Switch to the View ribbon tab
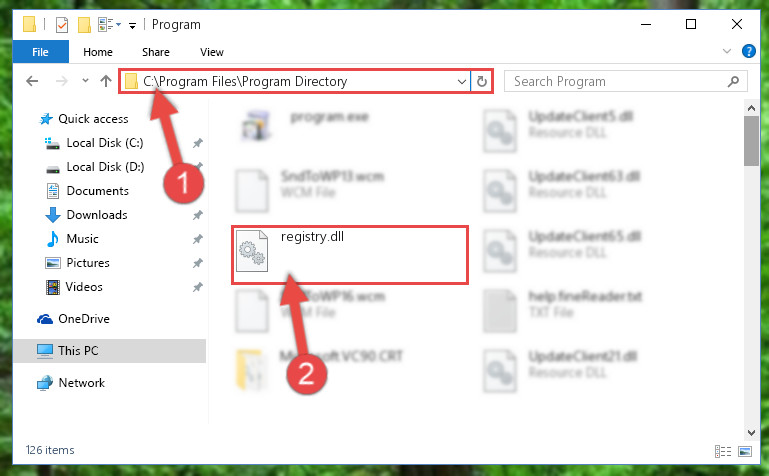The image size is (769, 476). coord(212,52)
